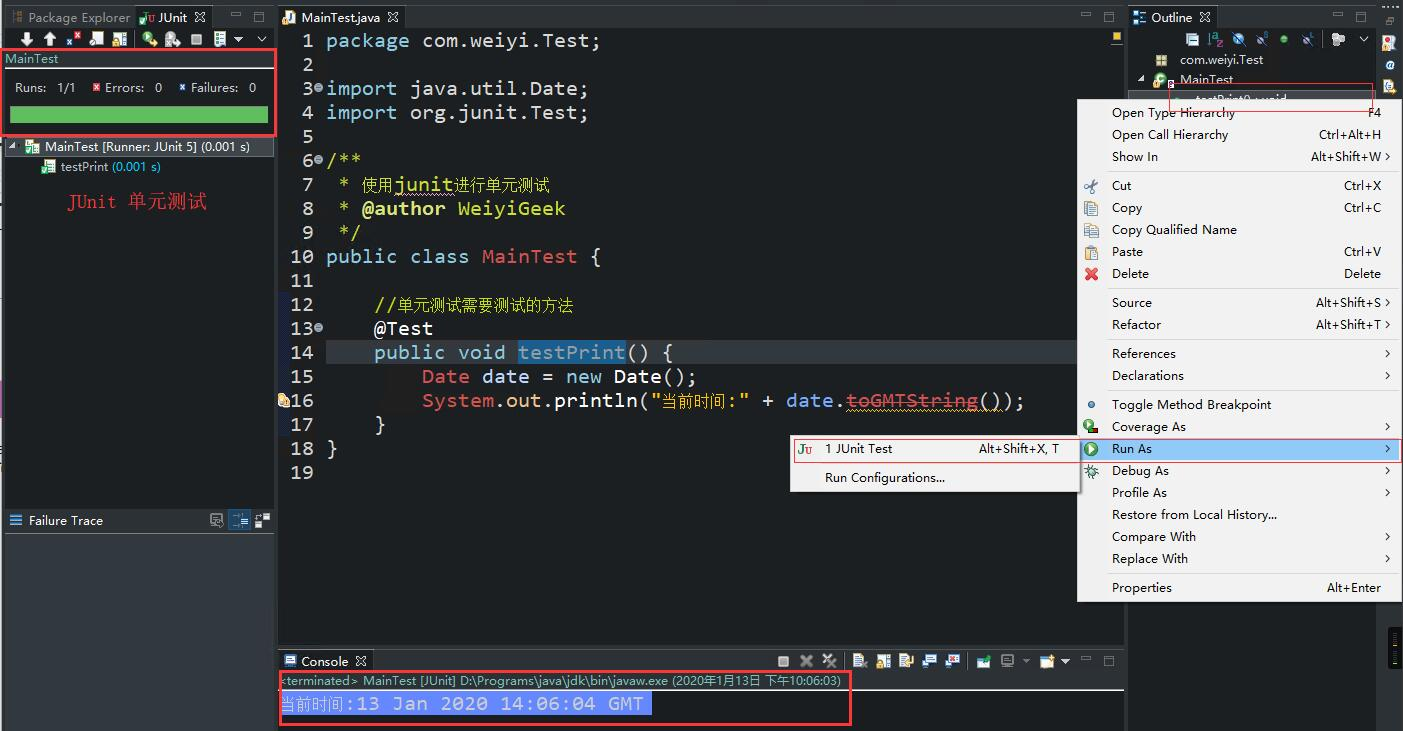Remove the launch from the Console
This screenshot has width=1403, height=731.
pos(806,661)
